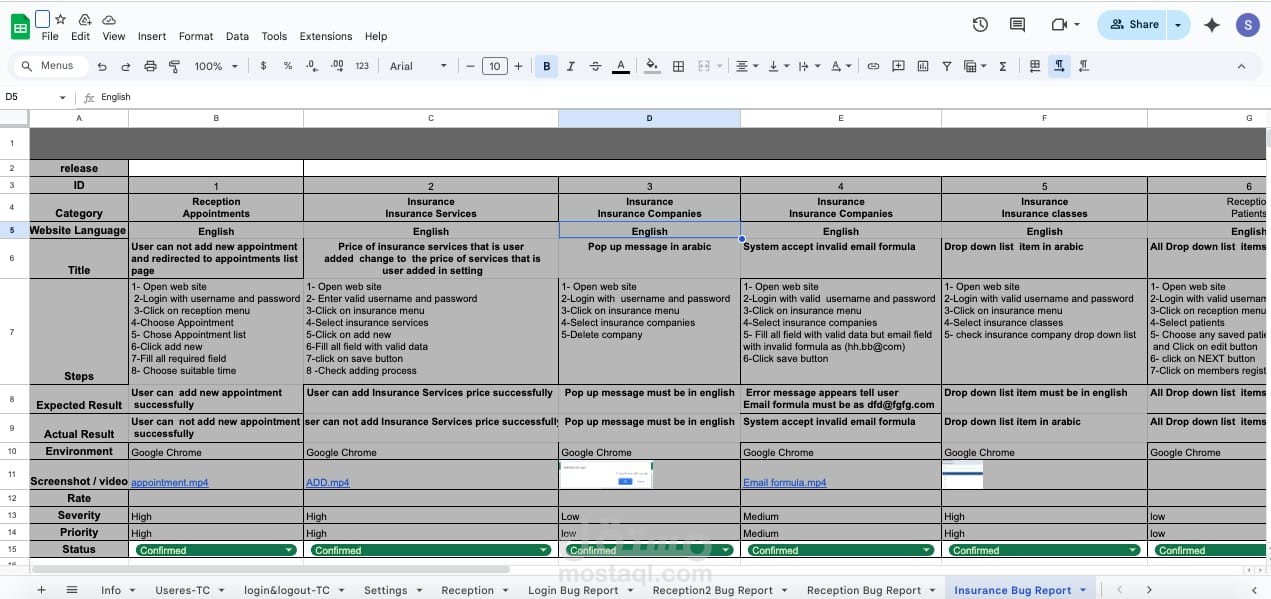Open the Extensions menu
The height and width of the screenshot is (599, 1271).
(326, 36)
